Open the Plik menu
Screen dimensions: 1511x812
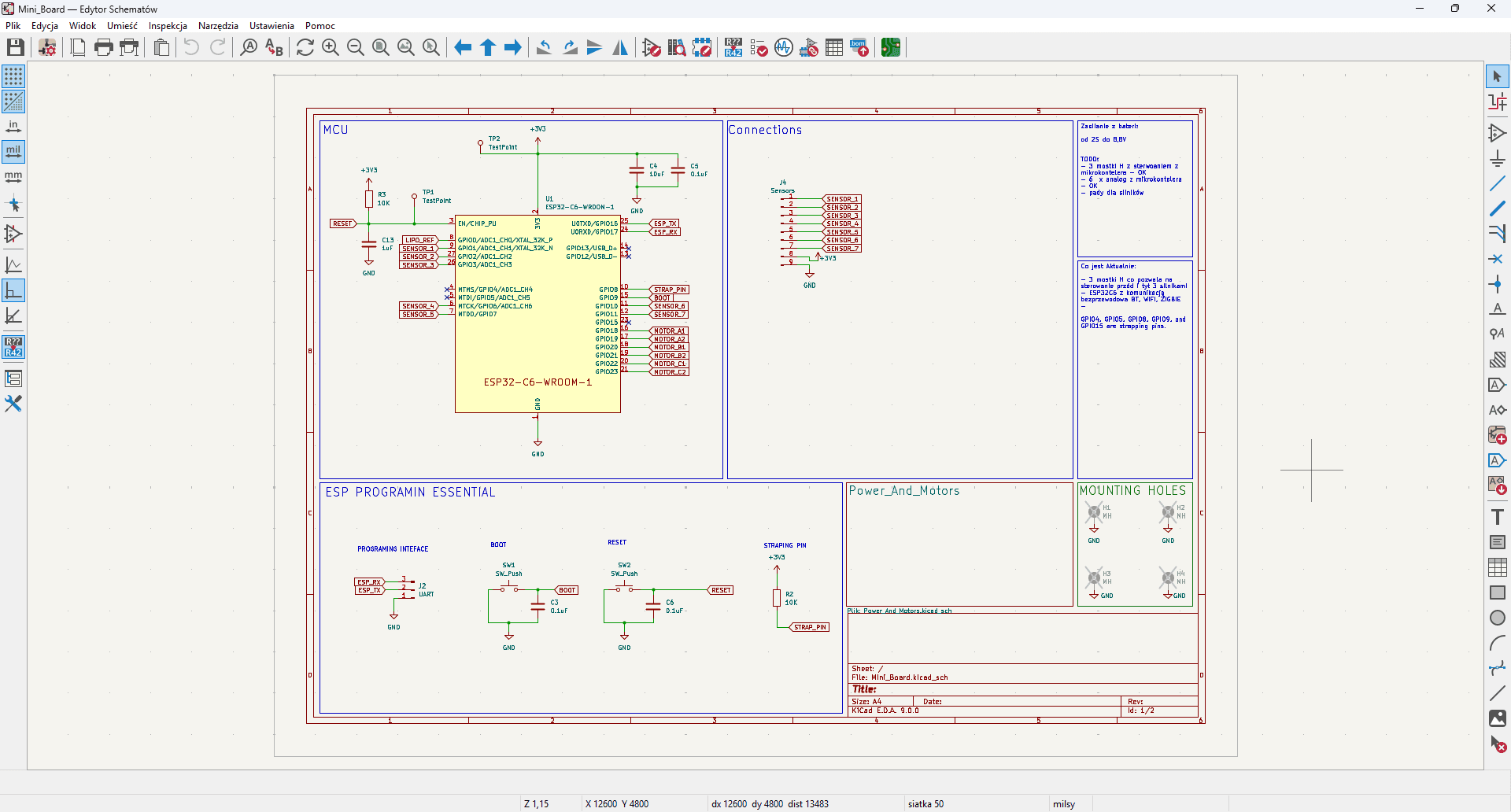point(13,26)
